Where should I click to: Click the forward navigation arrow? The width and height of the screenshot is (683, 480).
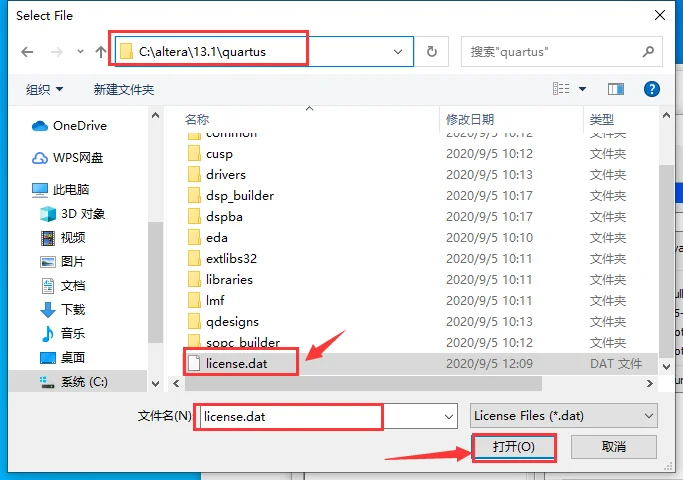click(x=57, y=52)
